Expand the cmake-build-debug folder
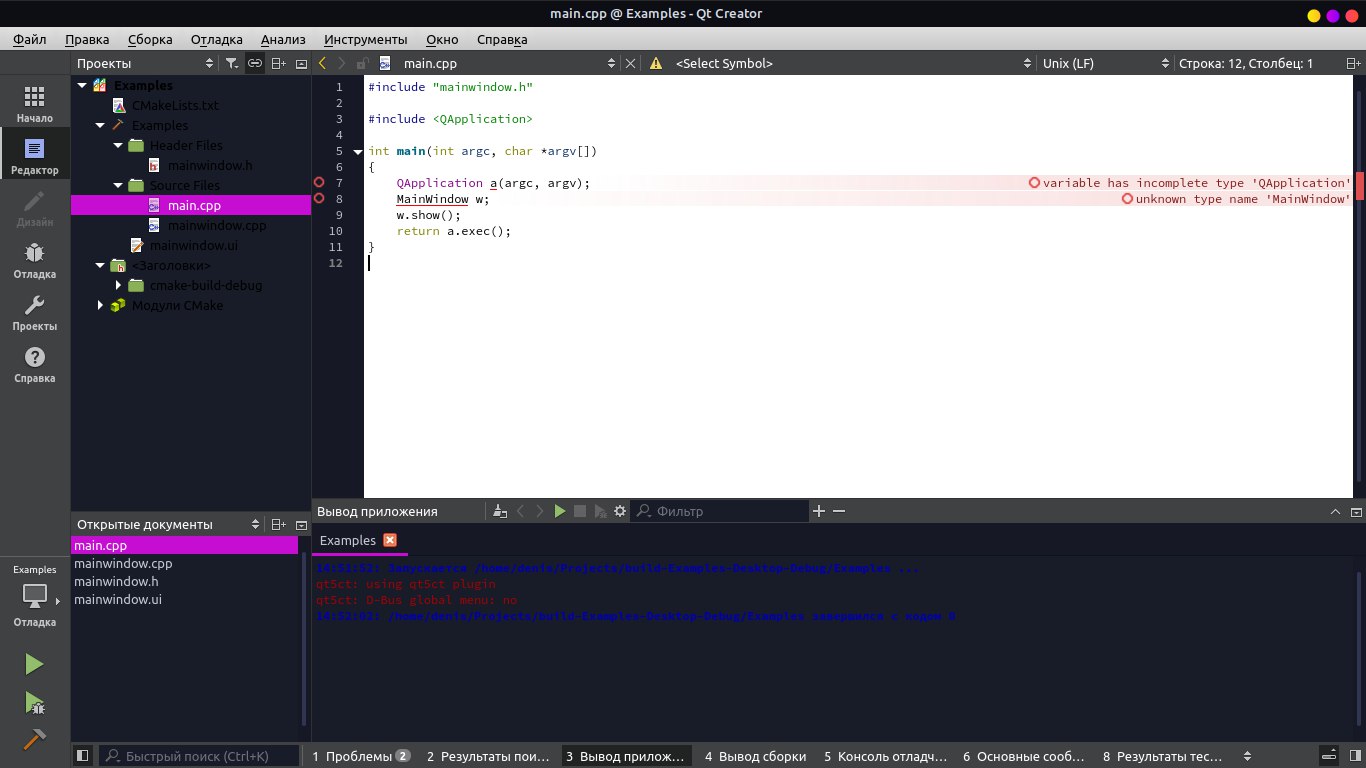1366x768 pixels. tap(118, 286)
